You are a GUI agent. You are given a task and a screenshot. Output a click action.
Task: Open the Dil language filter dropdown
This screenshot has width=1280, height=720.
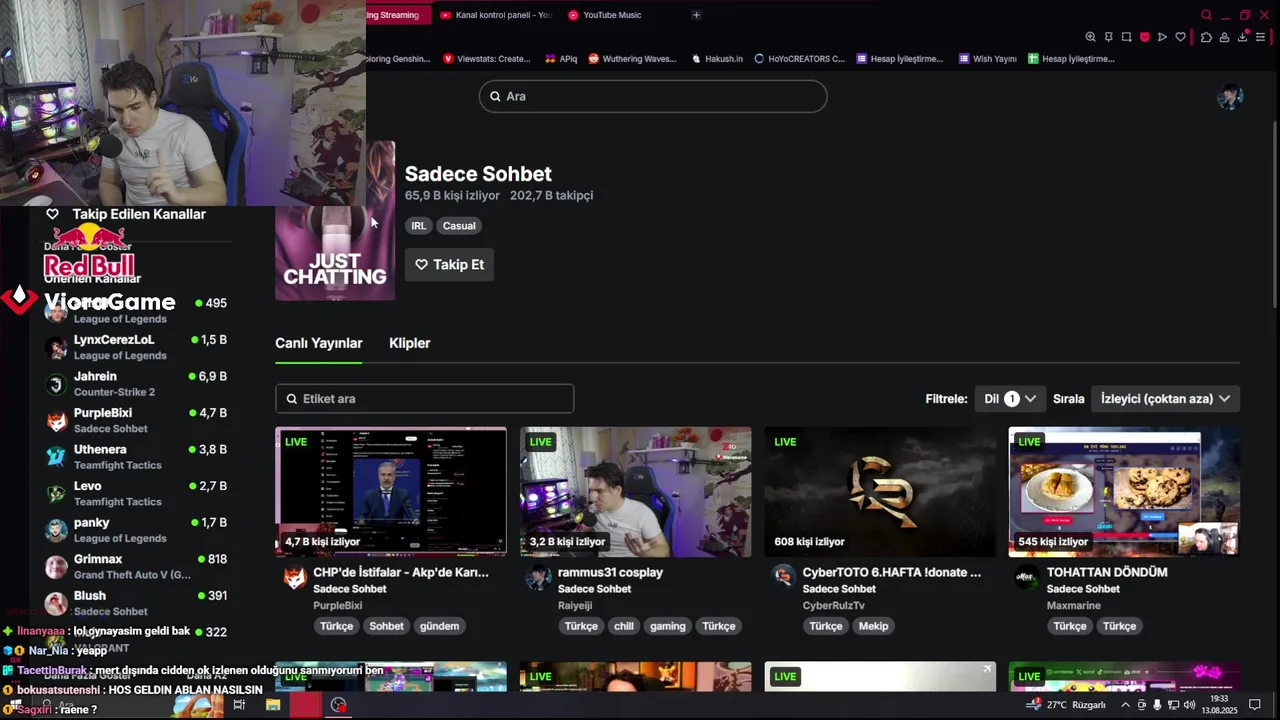pyautogui.click(x=1010, y=399)
